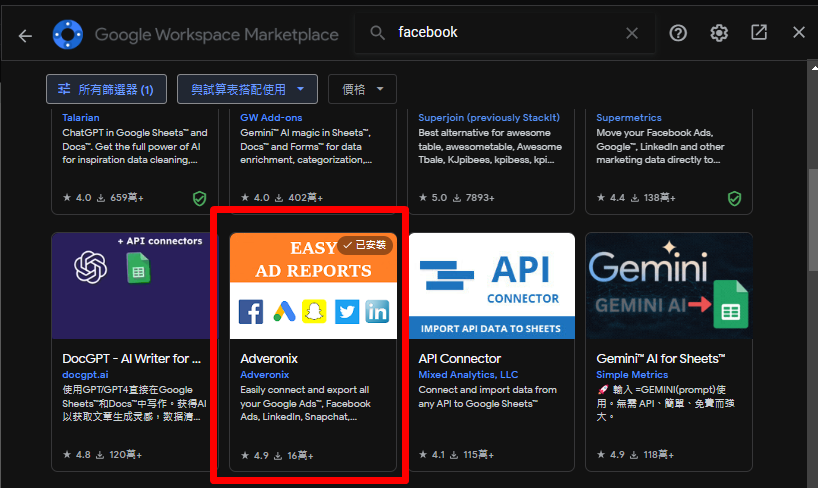Click ChatGPT logo on DocGPT card
The width and height of the screenshot is (818, 488).
[90, 267]
